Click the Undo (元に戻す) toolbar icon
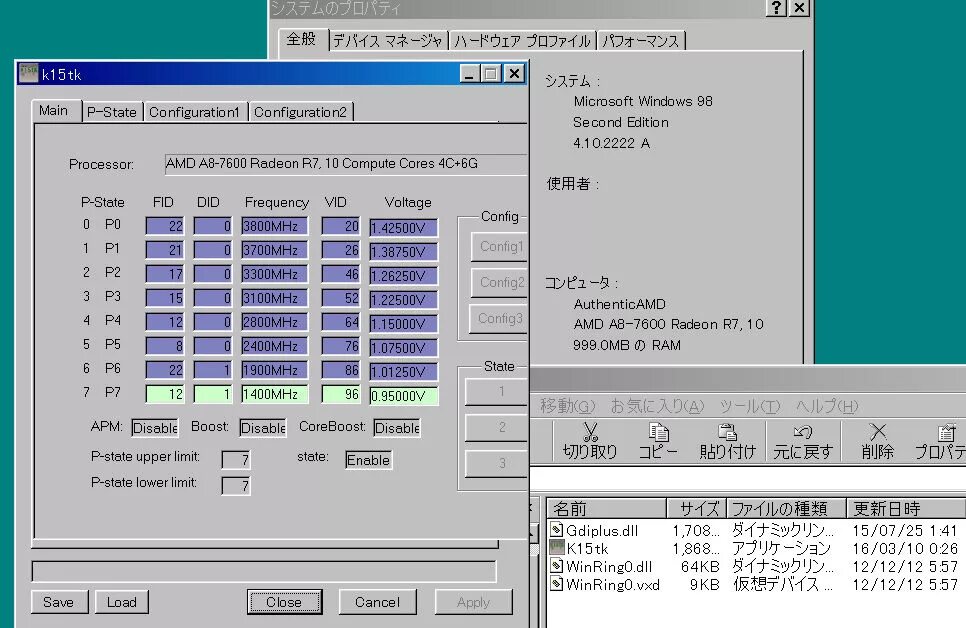Image resolution: width=966 pixels, height=628 pixels. point(803,441)
